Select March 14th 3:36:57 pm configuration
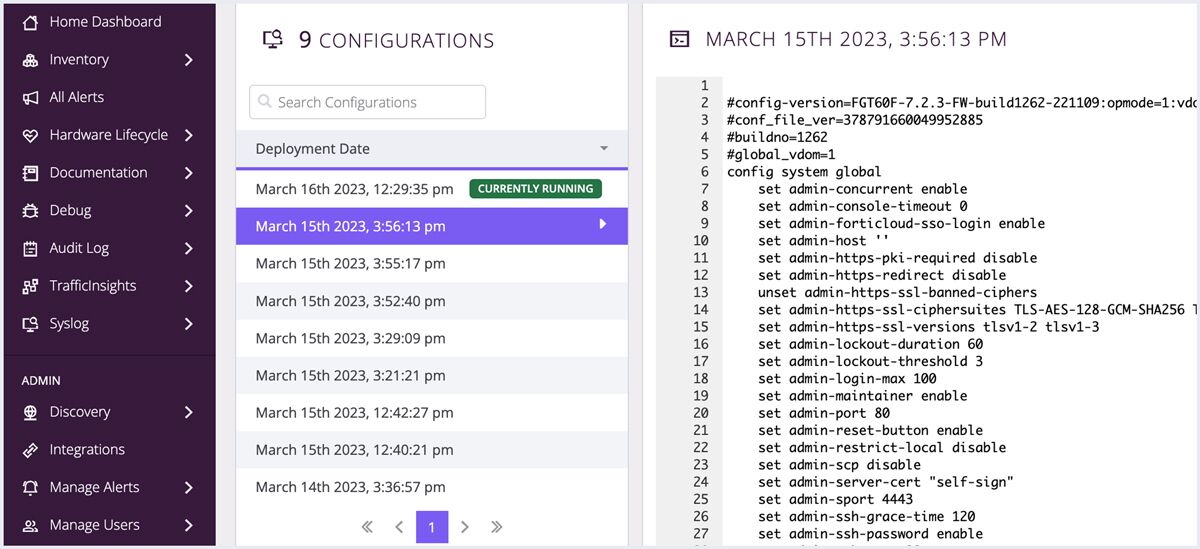The width and height of the screenshot is (1200, 549). [350, 487]
